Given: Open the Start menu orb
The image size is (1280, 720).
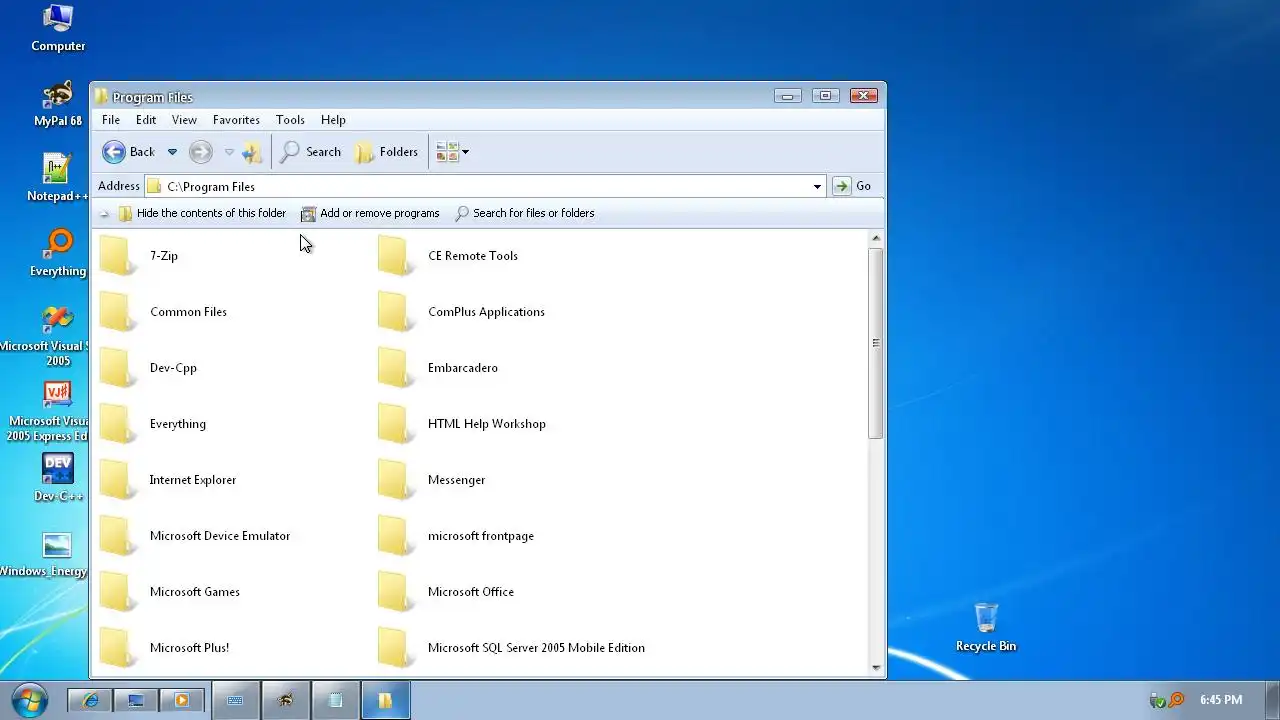Looking at the screenshot, I should pos(30,700).
